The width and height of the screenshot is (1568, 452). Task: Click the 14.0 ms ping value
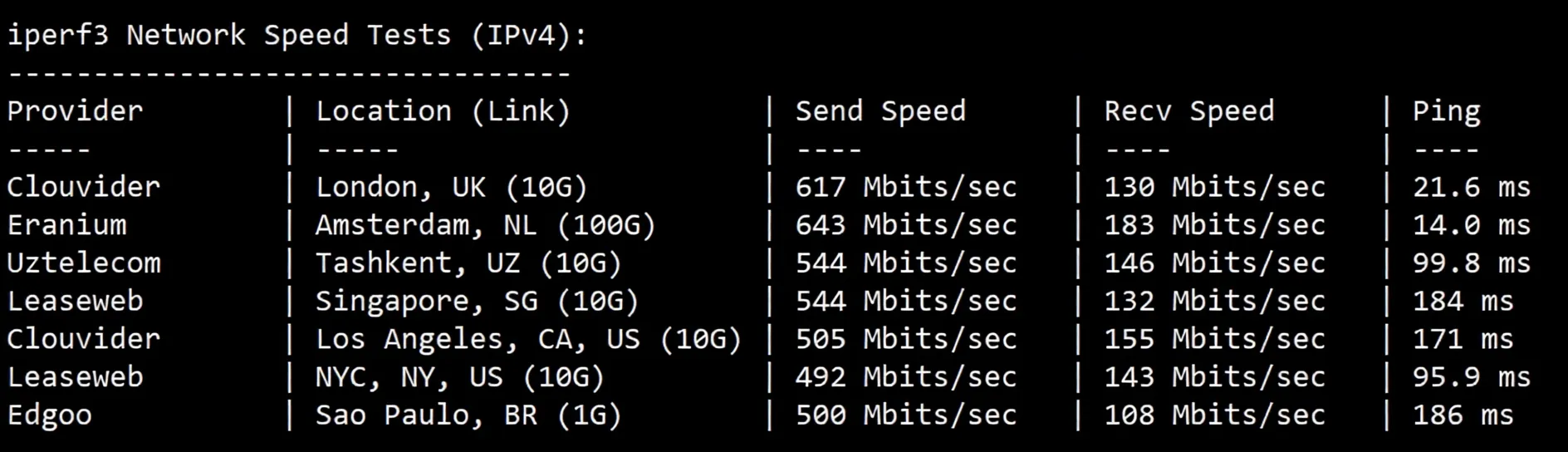coord(1471,225)
